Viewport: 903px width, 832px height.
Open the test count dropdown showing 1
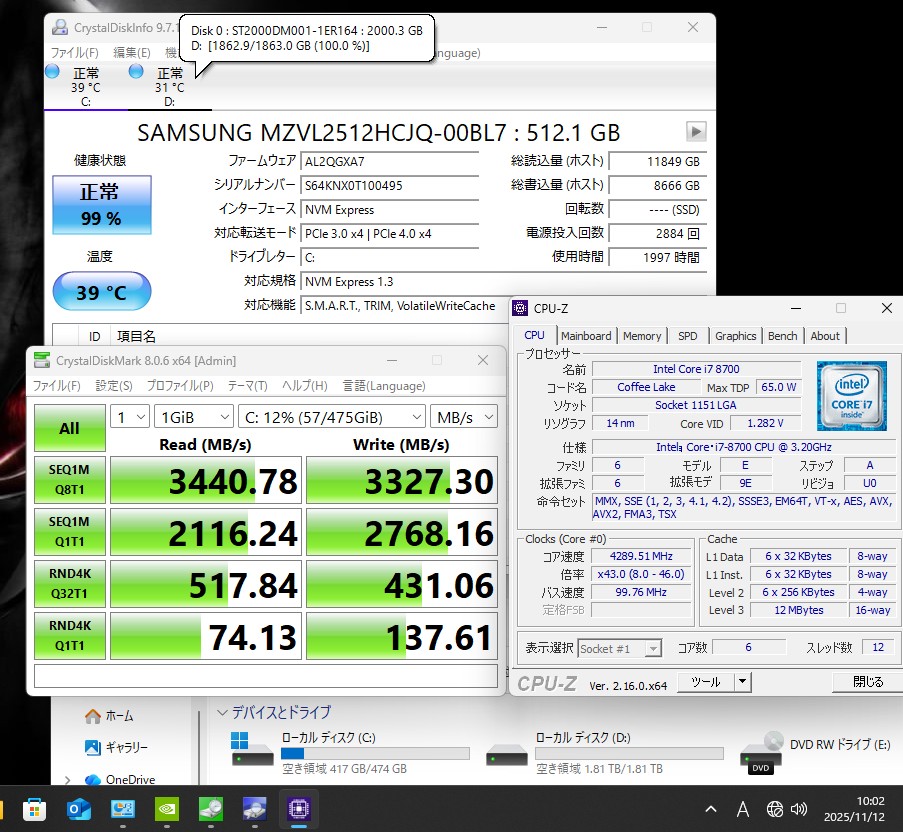coord(130,416)
